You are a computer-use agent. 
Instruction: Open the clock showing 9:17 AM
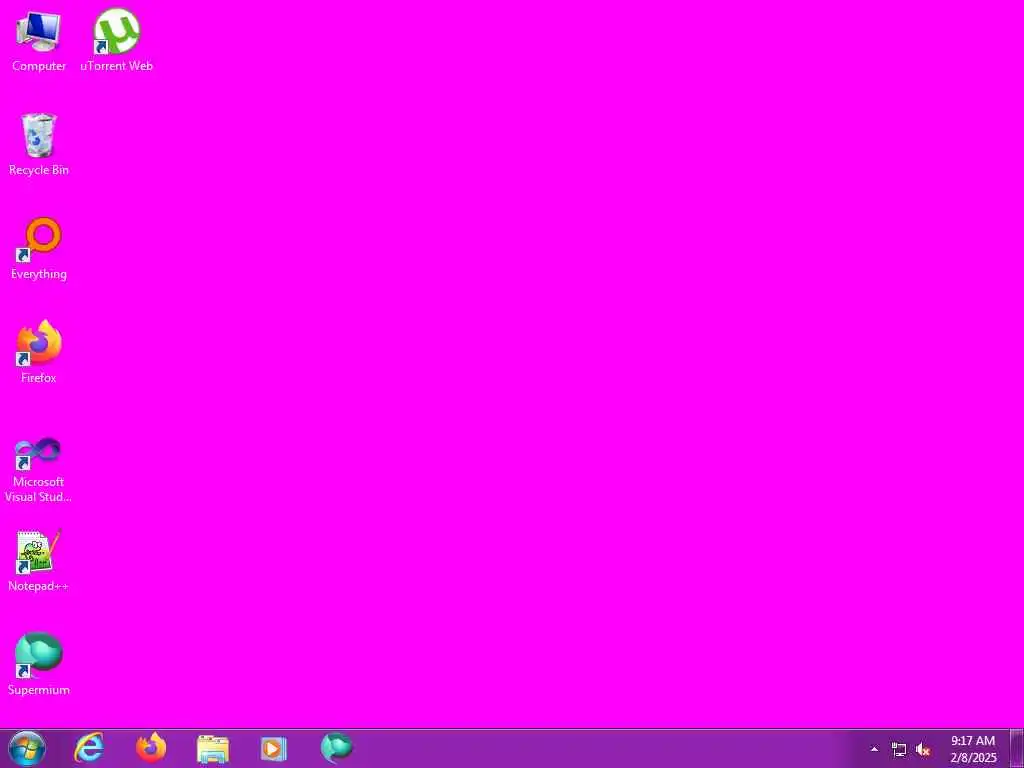tap(973, 749)
